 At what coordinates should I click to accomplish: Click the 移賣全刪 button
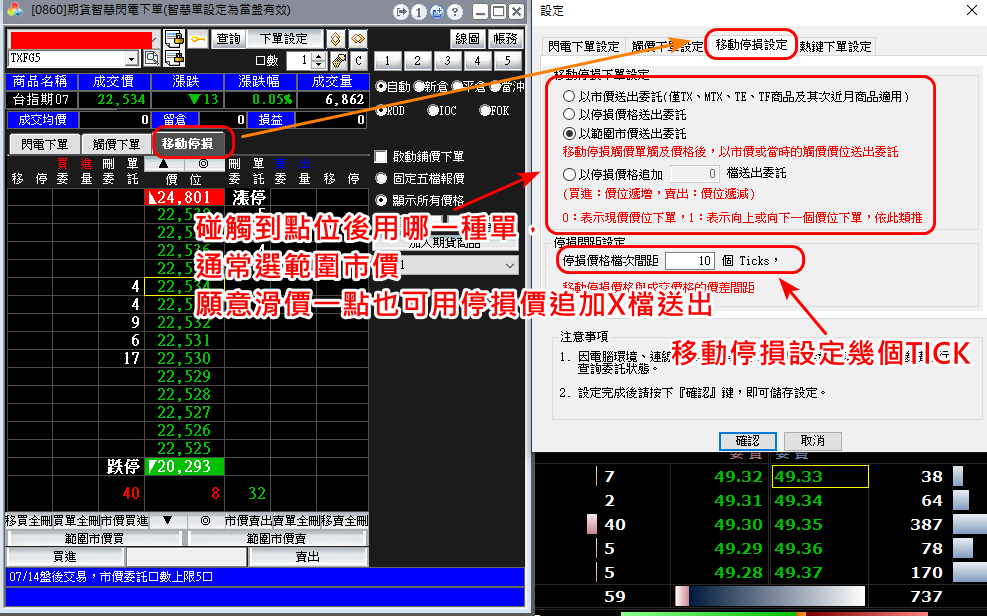click(345, 520)
